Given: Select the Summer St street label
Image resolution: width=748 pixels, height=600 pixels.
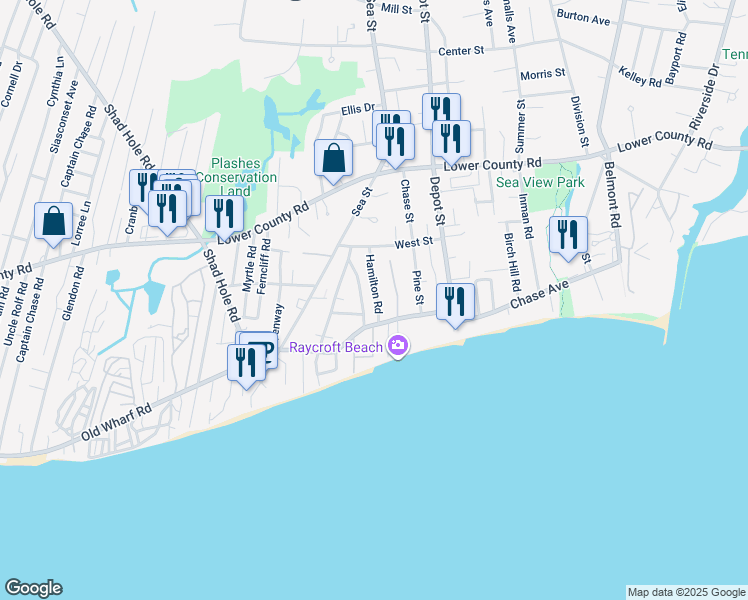Looking at the screenshot, I should (x=520, y=126).
